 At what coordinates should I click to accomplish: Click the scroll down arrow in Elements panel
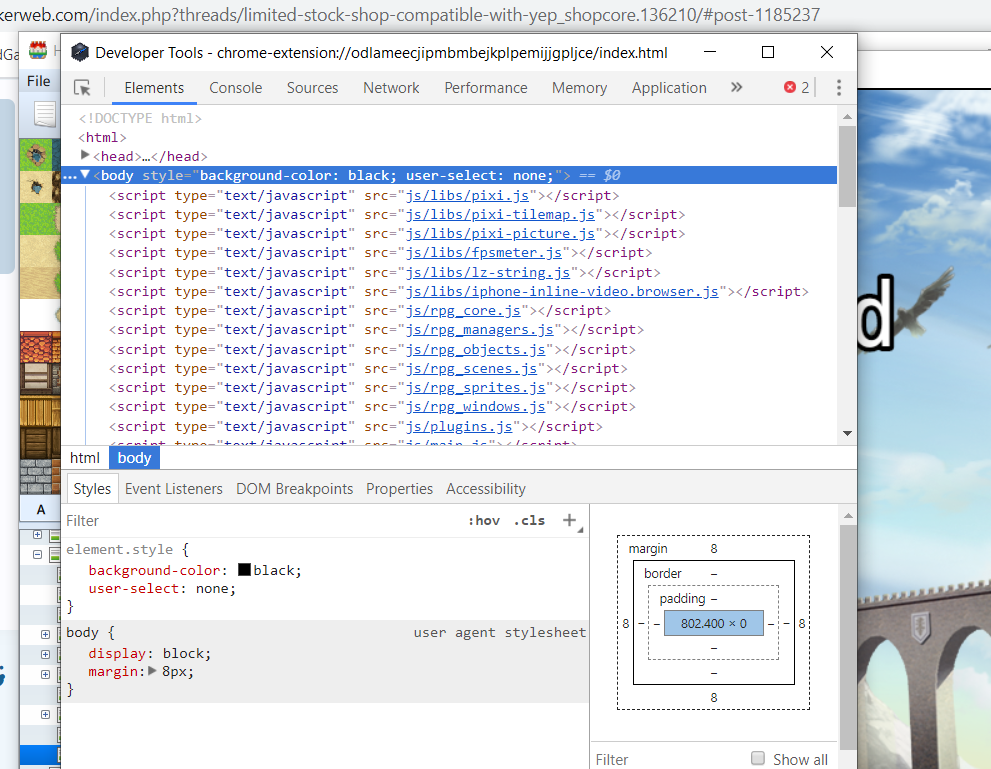tap(848, 433)
